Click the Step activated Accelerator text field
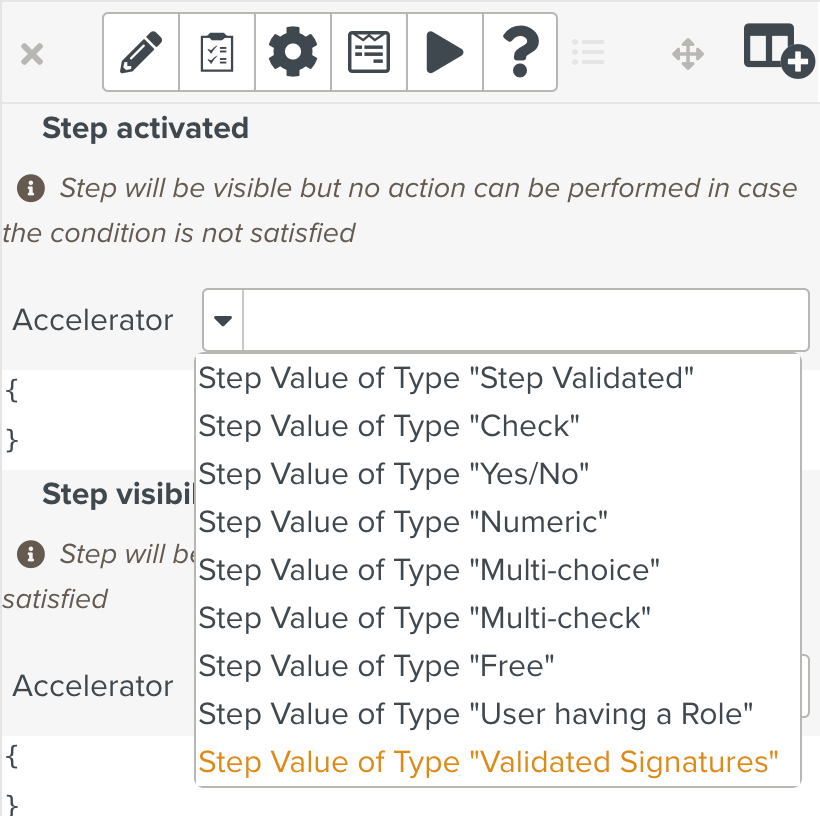820x816 pixels. [x=525, y=320]
